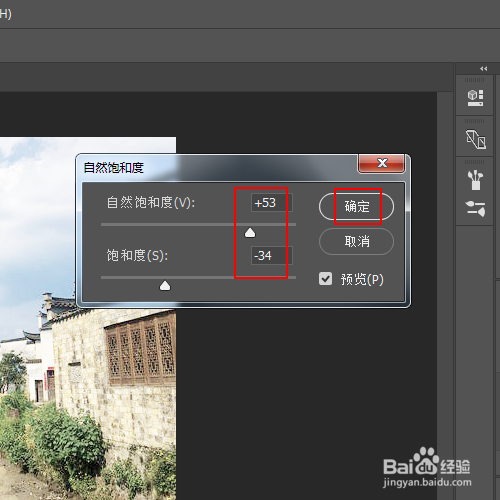The height and width of the screenshot is (500, 500).
Task: Click the 饱和度(S) label
Action: click(x=137, y=255)
